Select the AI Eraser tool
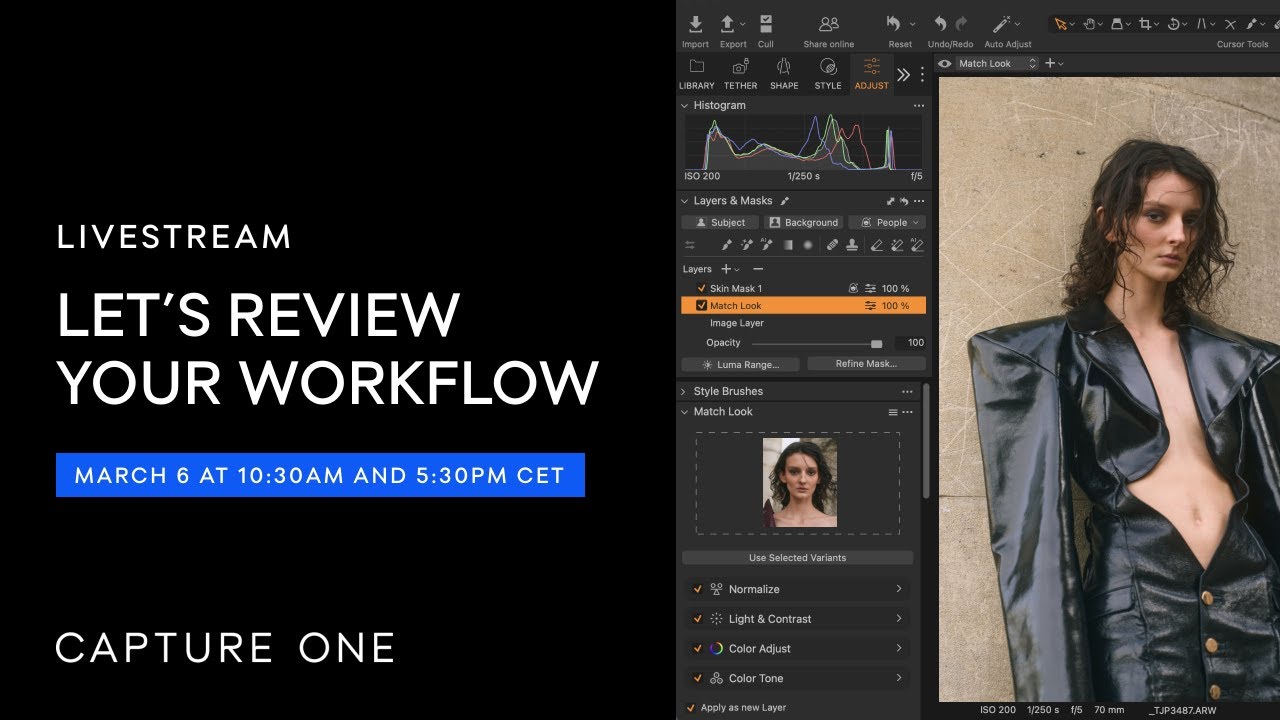 click(x=917, y=245)
